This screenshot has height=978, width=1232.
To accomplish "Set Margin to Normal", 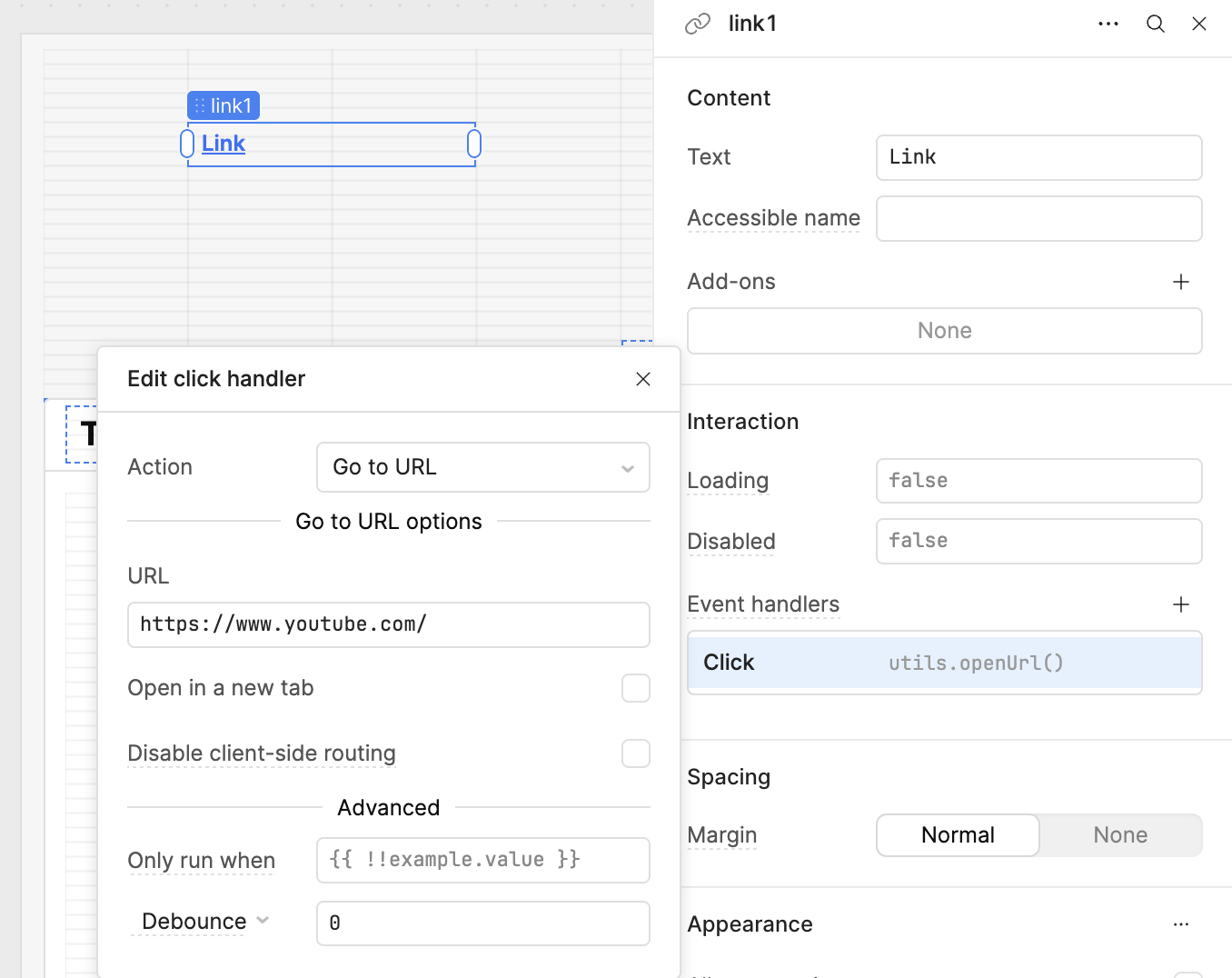I will (958, 835).
